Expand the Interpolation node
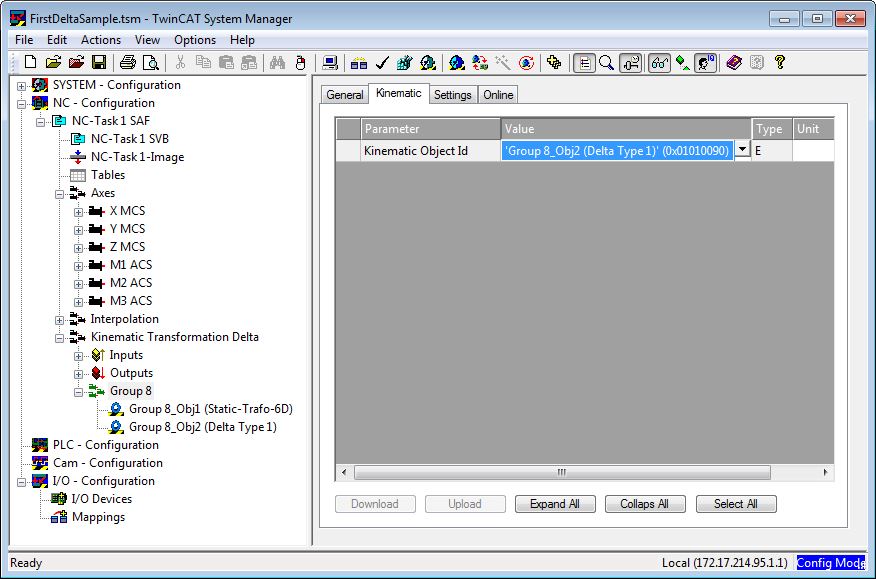This screenshot has width=876, height=579. [59, 320]
